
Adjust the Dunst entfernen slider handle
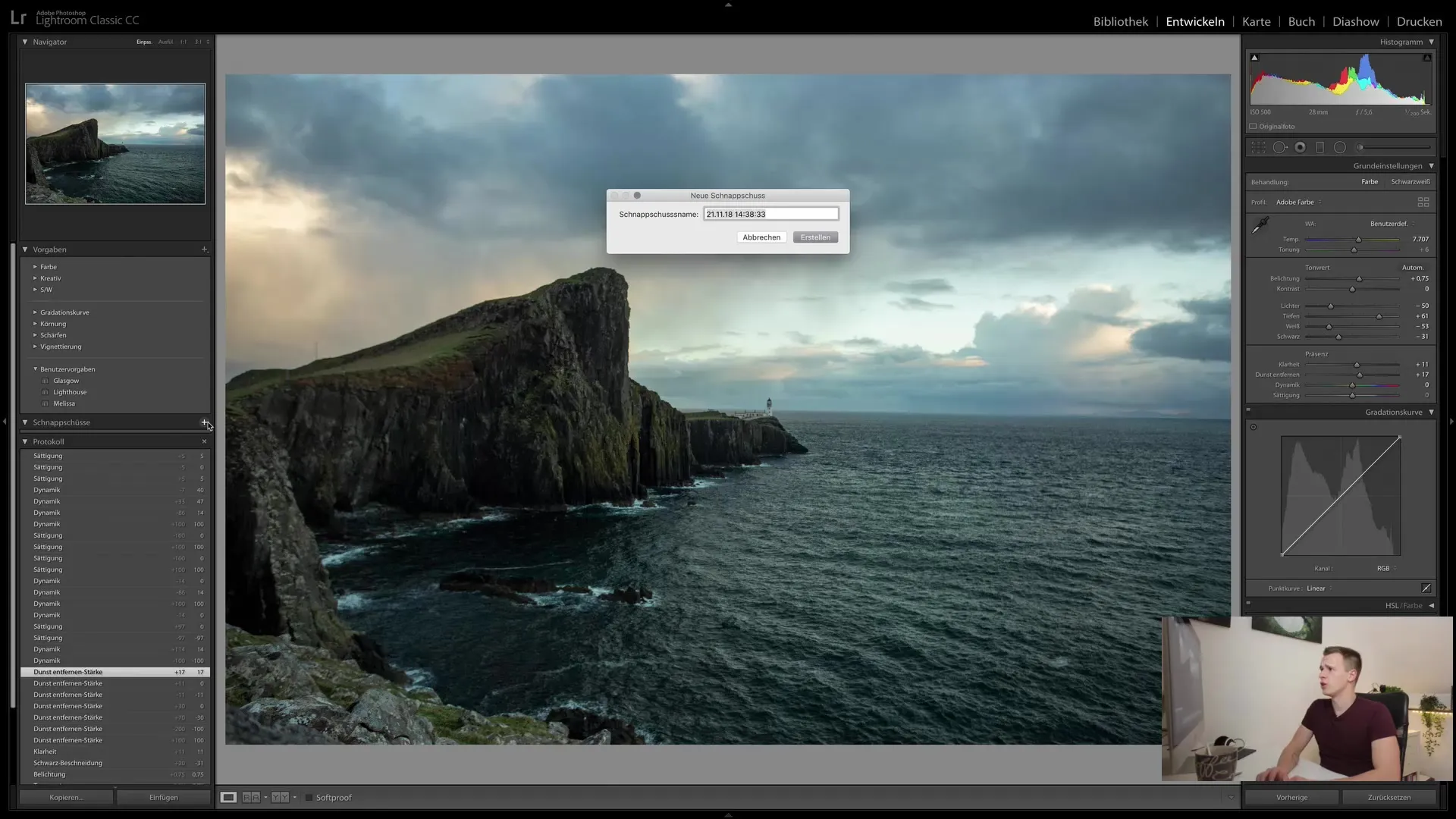(1360, 375)
